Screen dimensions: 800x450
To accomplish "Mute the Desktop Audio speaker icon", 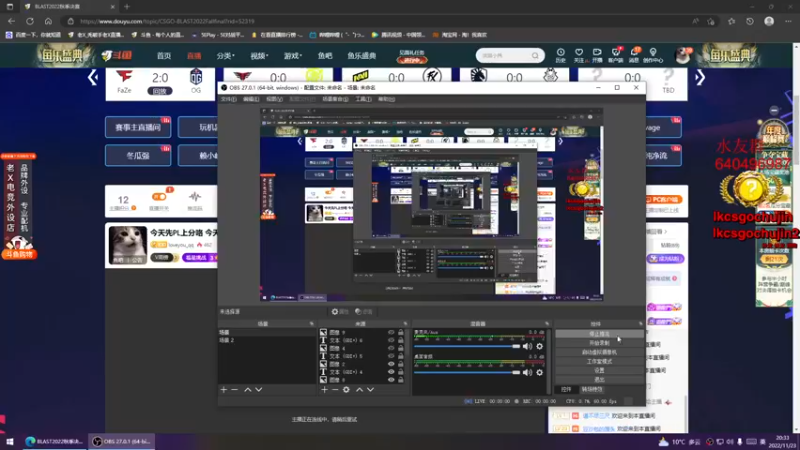I will tap(527, 372).
